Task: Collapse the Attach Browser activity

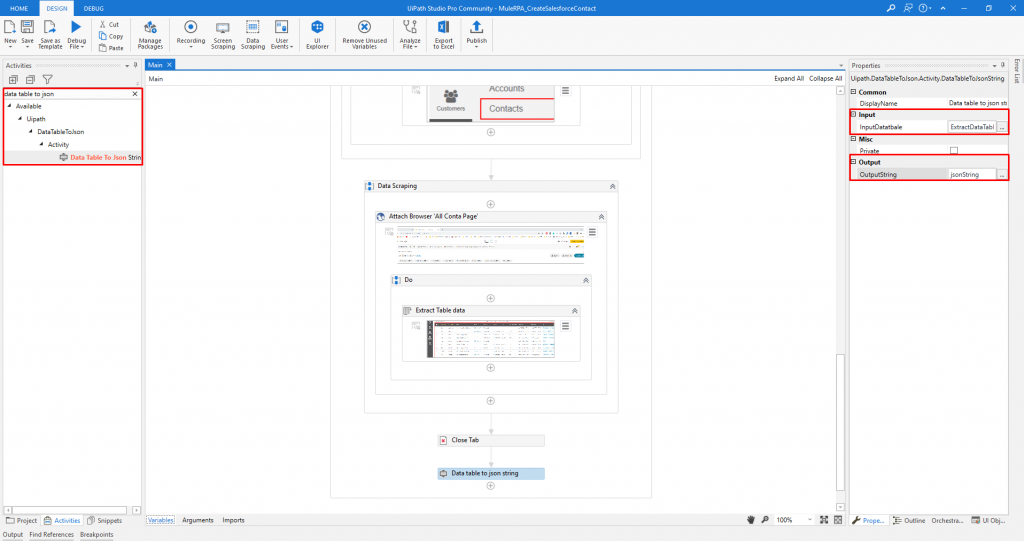Action: pos(601,216)
